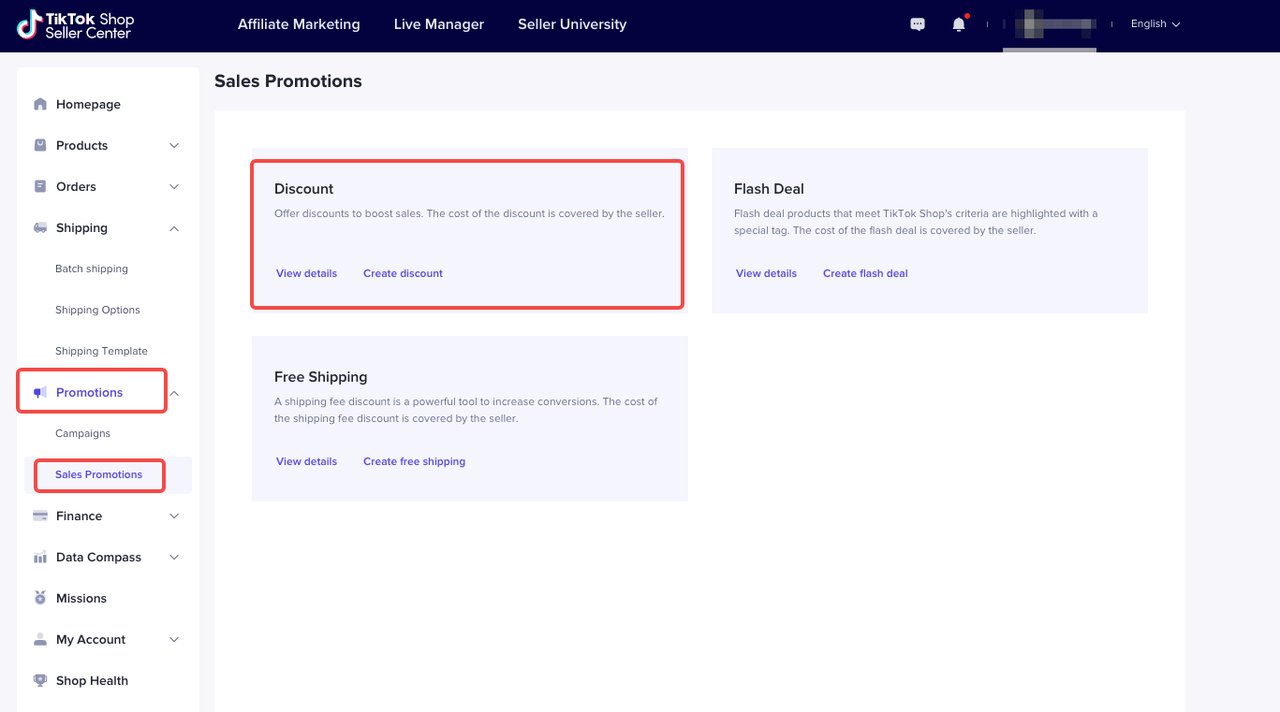Image resolution: width=1280 pixels, height=712 pixels.
Task: Click the TikTok Shop Seller Center logo
Action: click(x=75, y=25)
